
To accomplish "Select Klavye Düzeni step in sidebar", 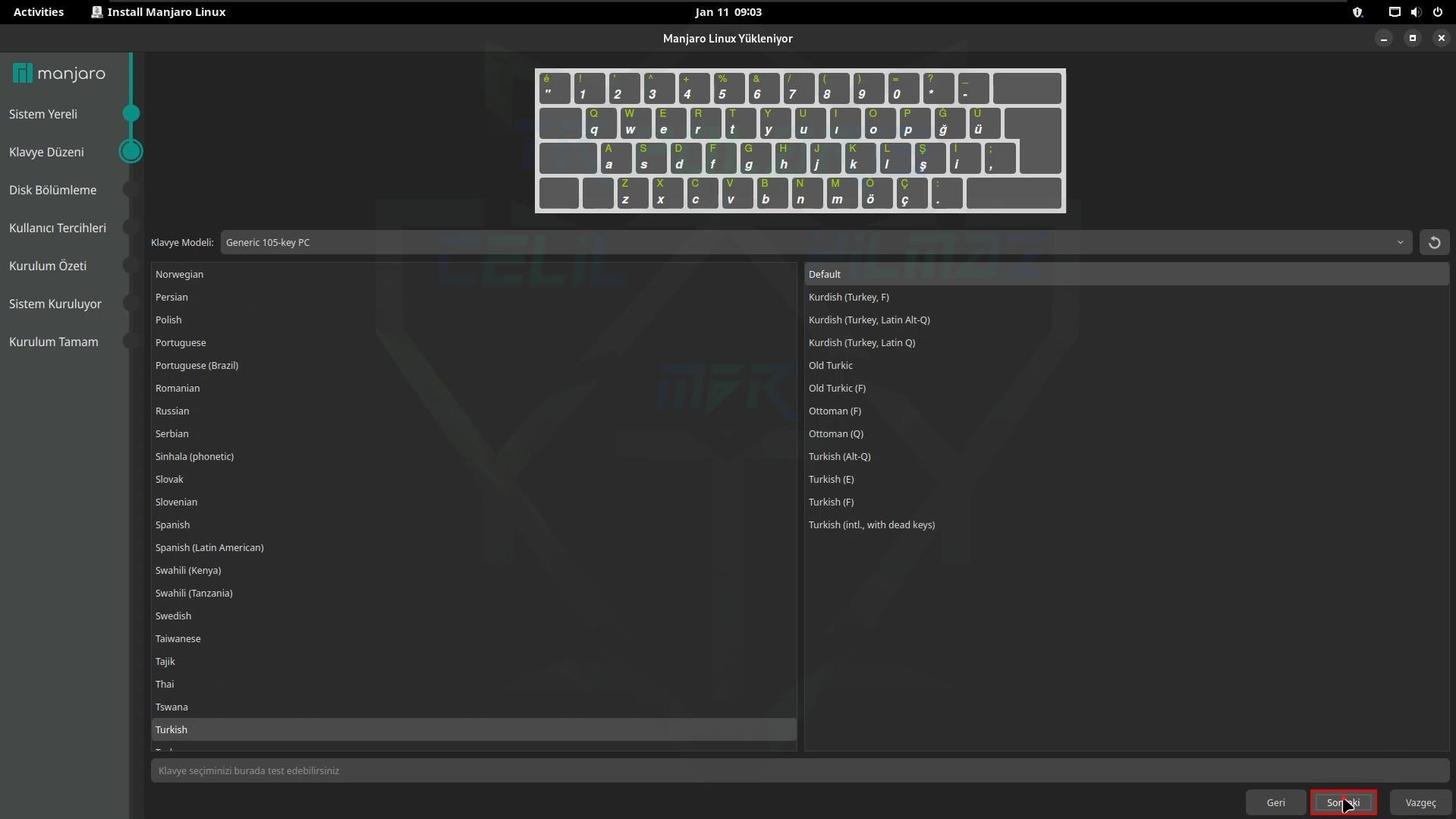I will 46,152.
